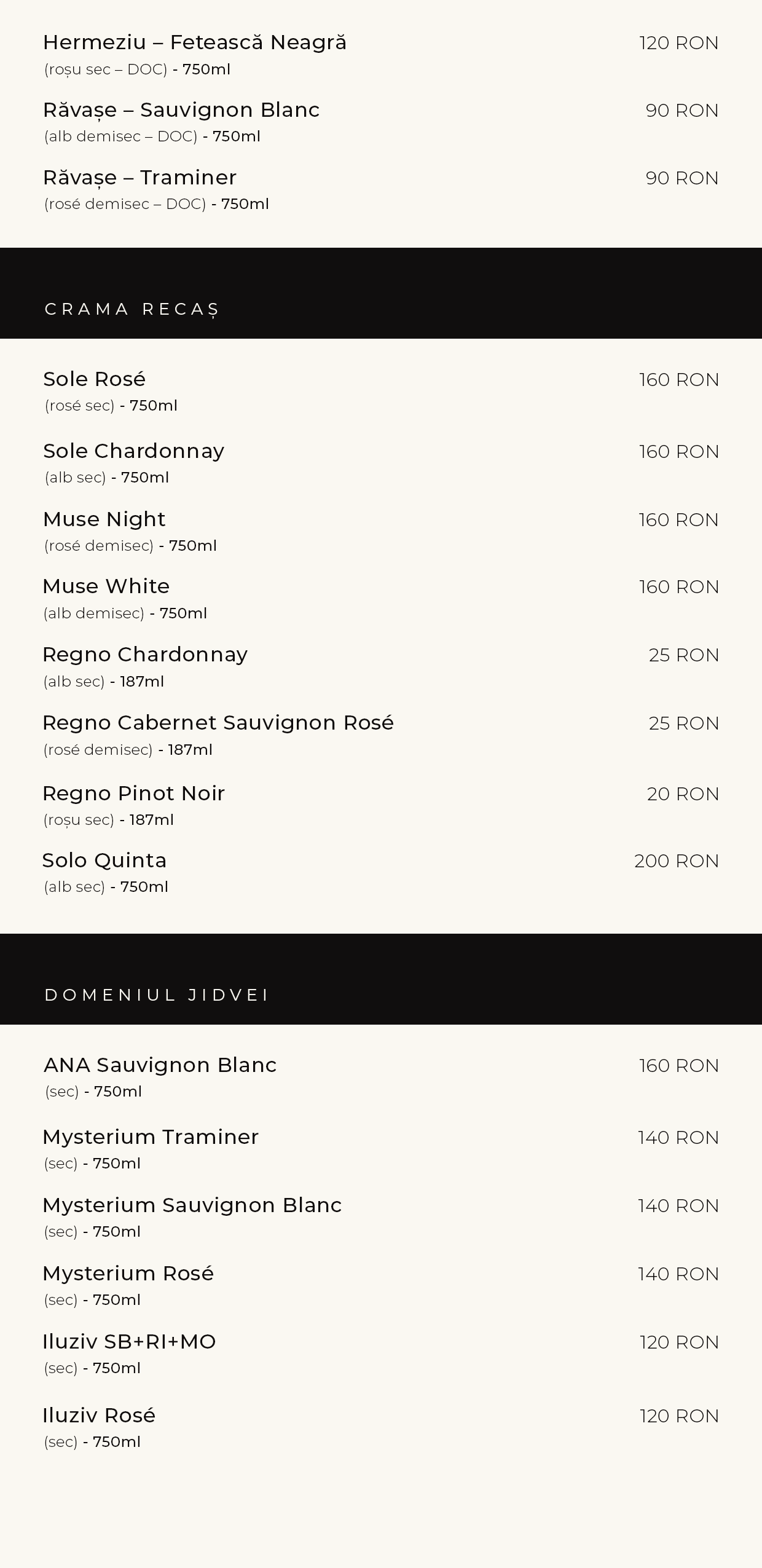762x1568 pixels.
Task: Click the Răvașe – Traminer entry
Action: pos(139,178)
